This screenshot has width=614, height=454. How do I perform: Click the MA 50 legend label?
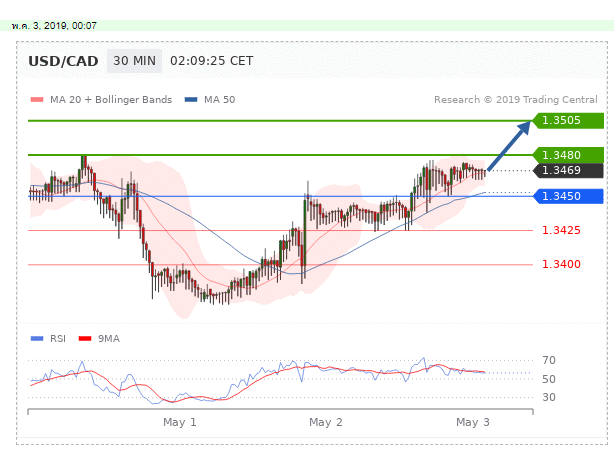(220, 100)
